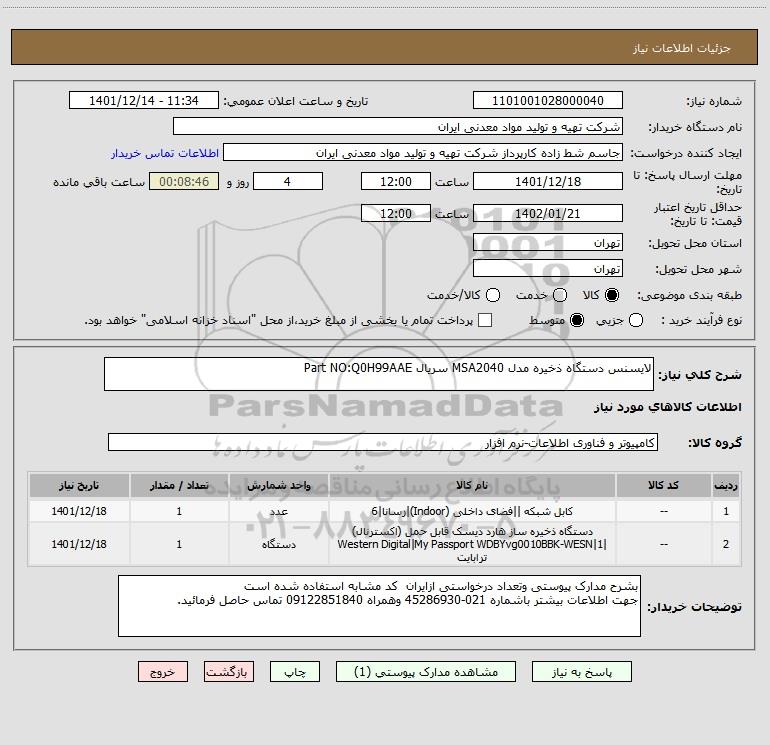770x745 pixels.
Task: Select the خدمت radio button
Action: [560, 295]
